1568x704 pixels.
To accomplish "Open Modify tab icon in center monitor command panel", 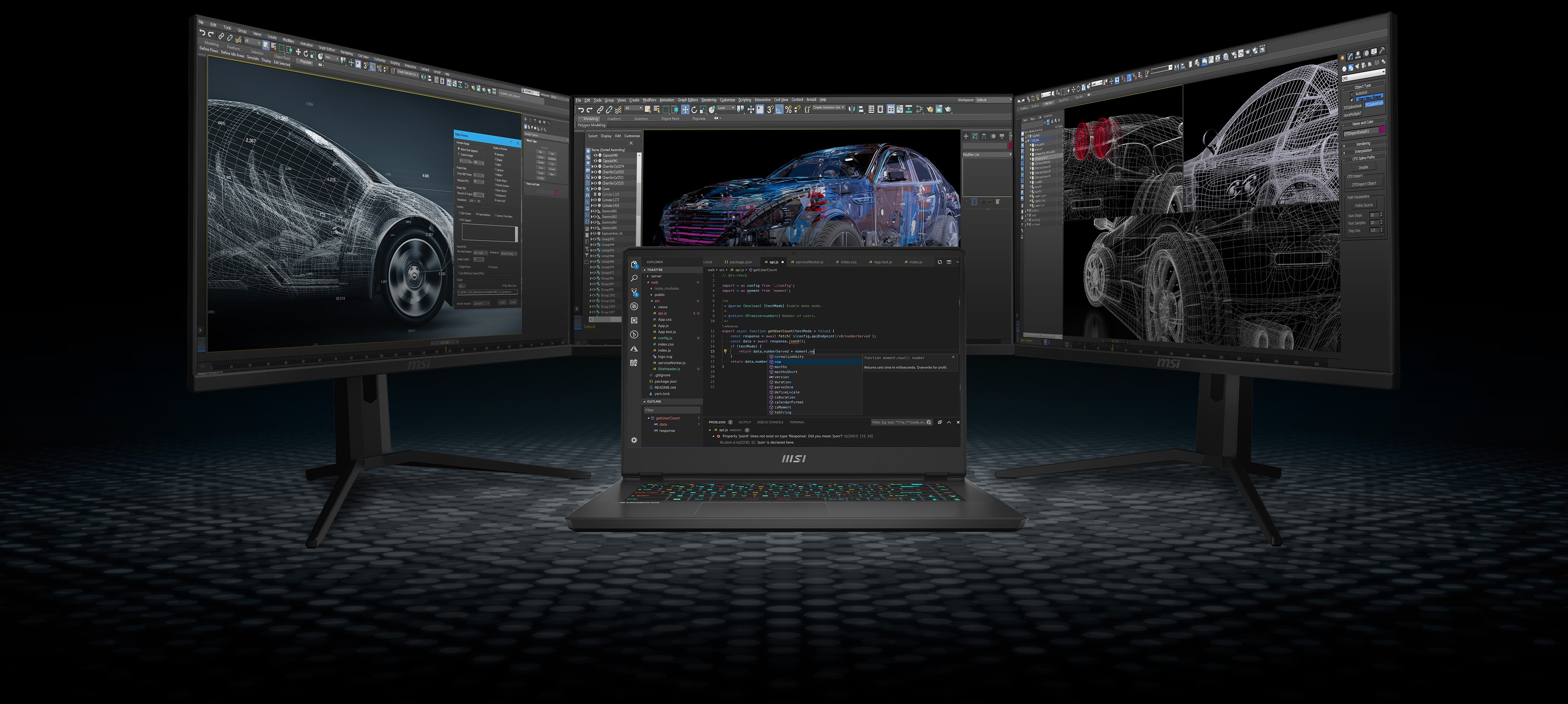I will point(975,136).
